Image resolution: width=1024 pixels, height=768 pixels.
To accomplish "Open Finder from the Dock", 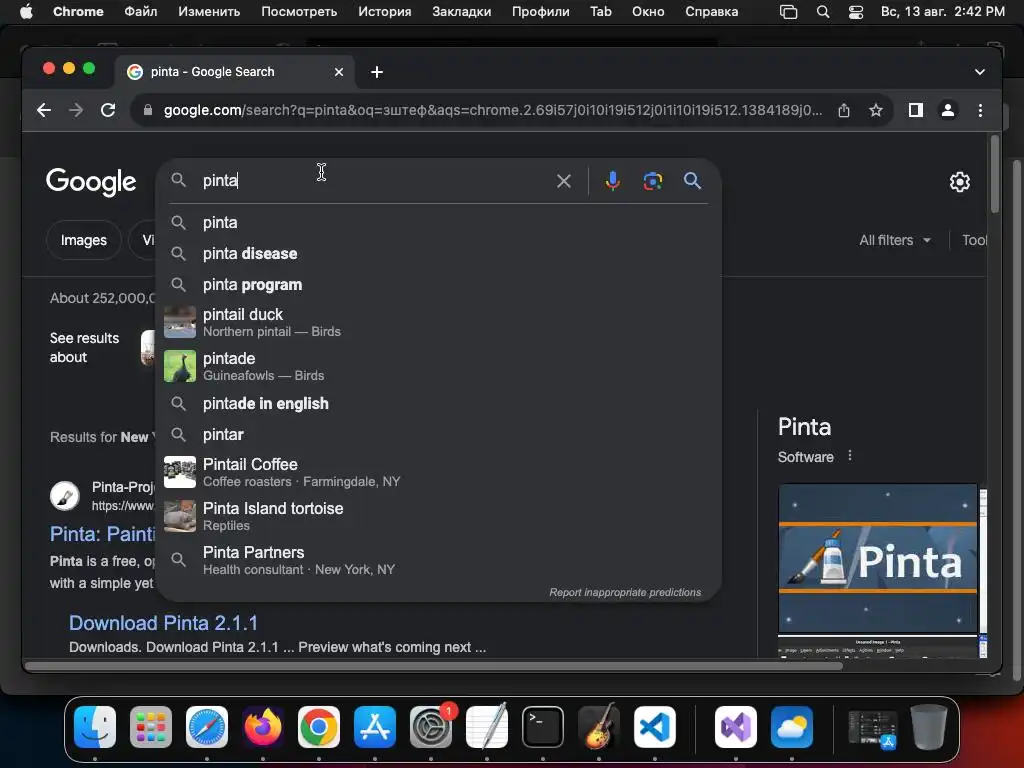I will point(95,727).
